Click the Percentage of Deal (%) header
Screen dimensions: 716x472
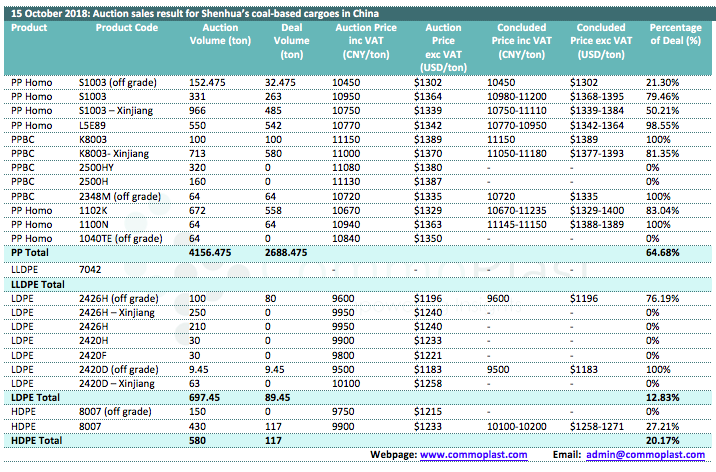(675, 34)
